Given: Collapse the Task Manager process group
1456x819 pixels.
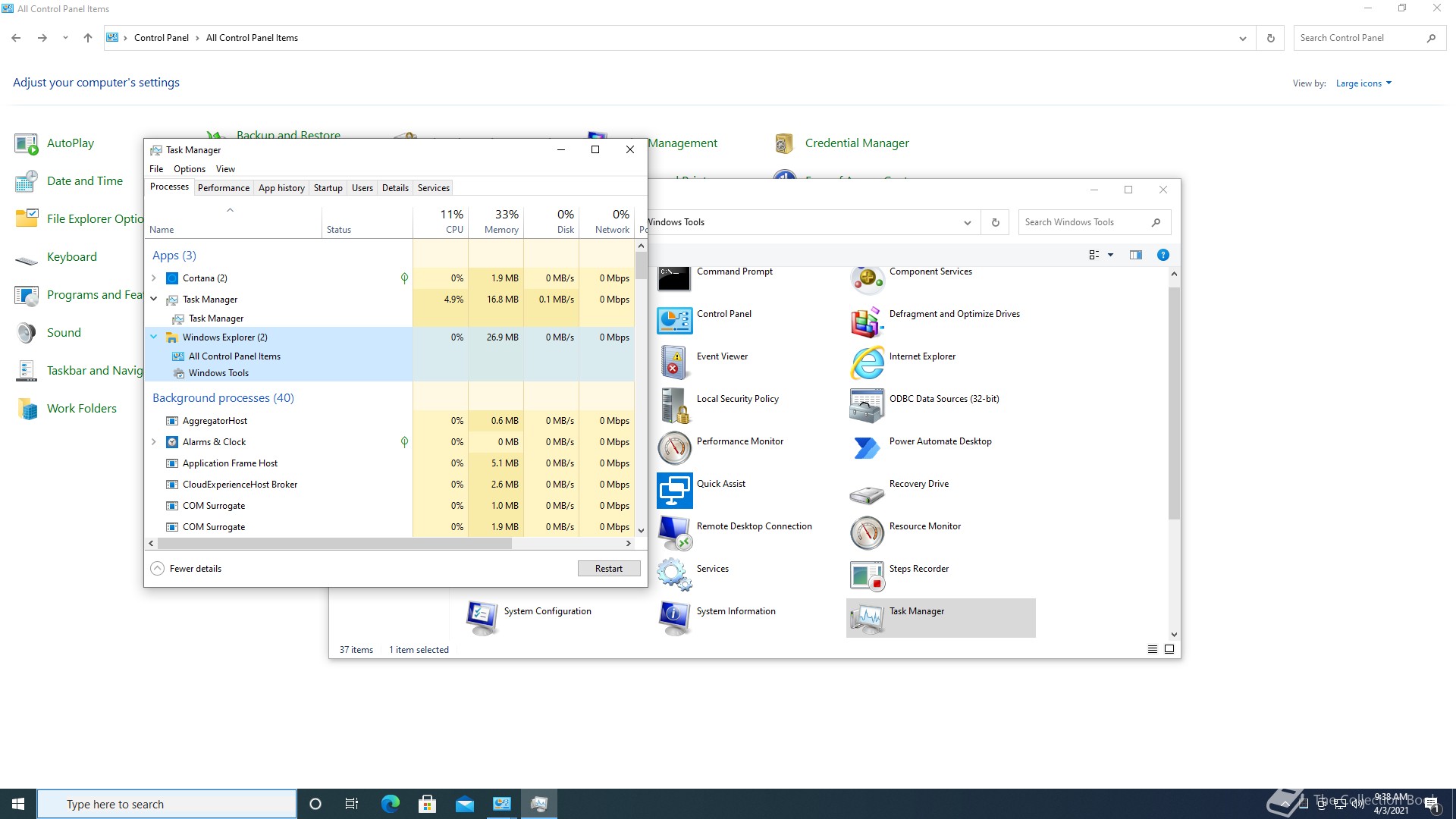Looking at the screenshot, I should point(154,300).
